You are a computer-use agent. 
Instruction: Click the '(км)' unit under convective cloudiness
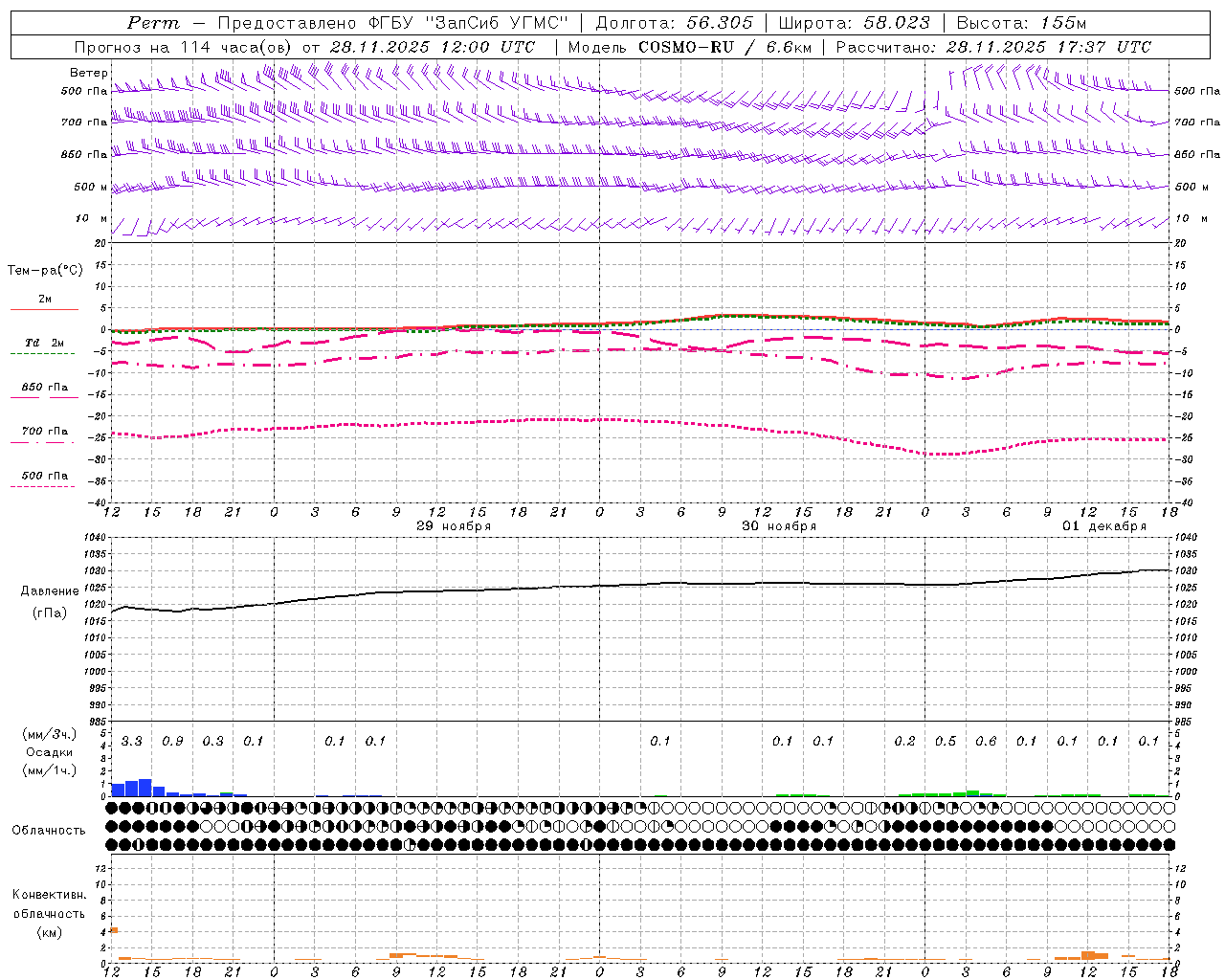click(x=49, y=932)
